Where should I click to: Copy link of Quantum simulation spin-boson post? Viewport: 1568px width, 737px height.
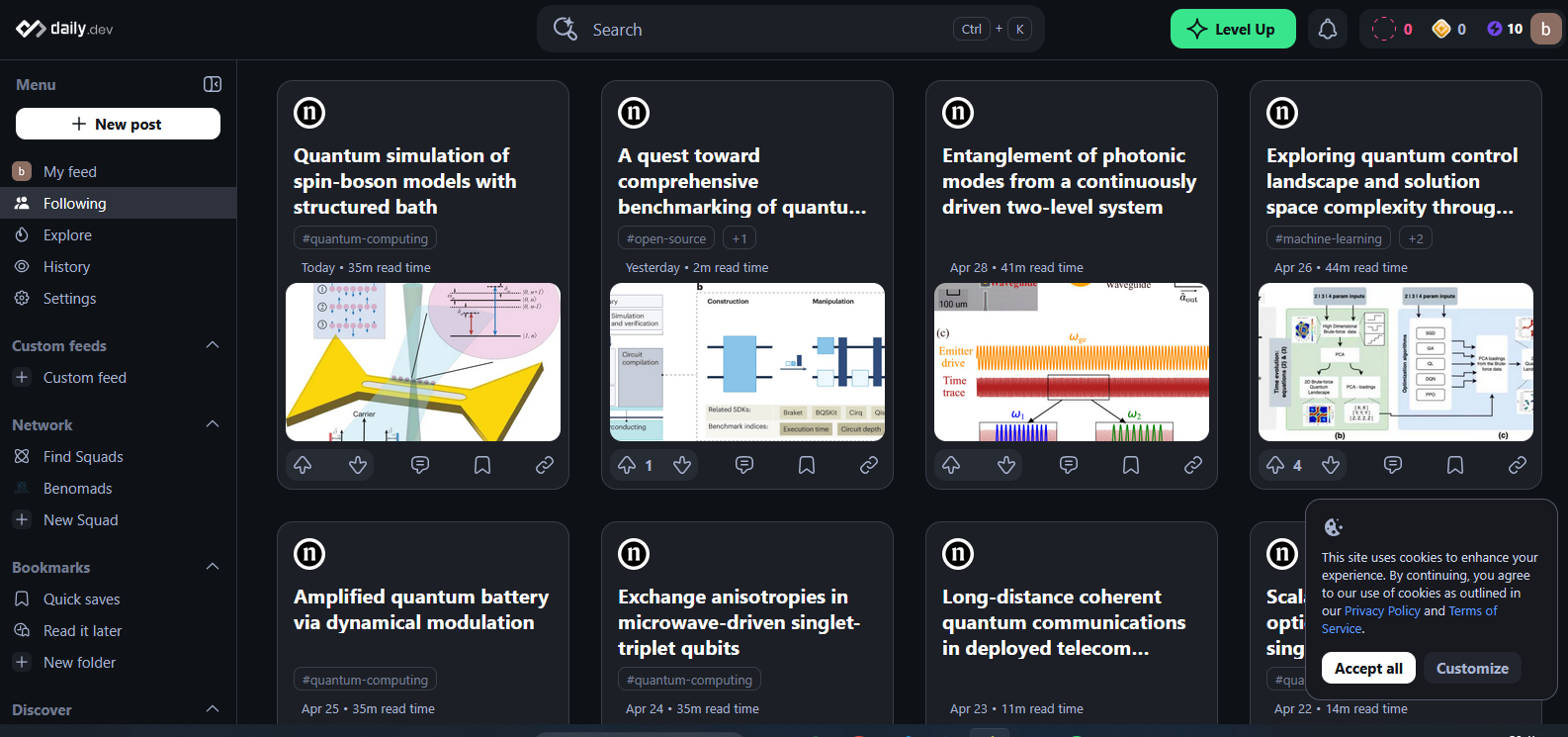[x=545, y=465]
